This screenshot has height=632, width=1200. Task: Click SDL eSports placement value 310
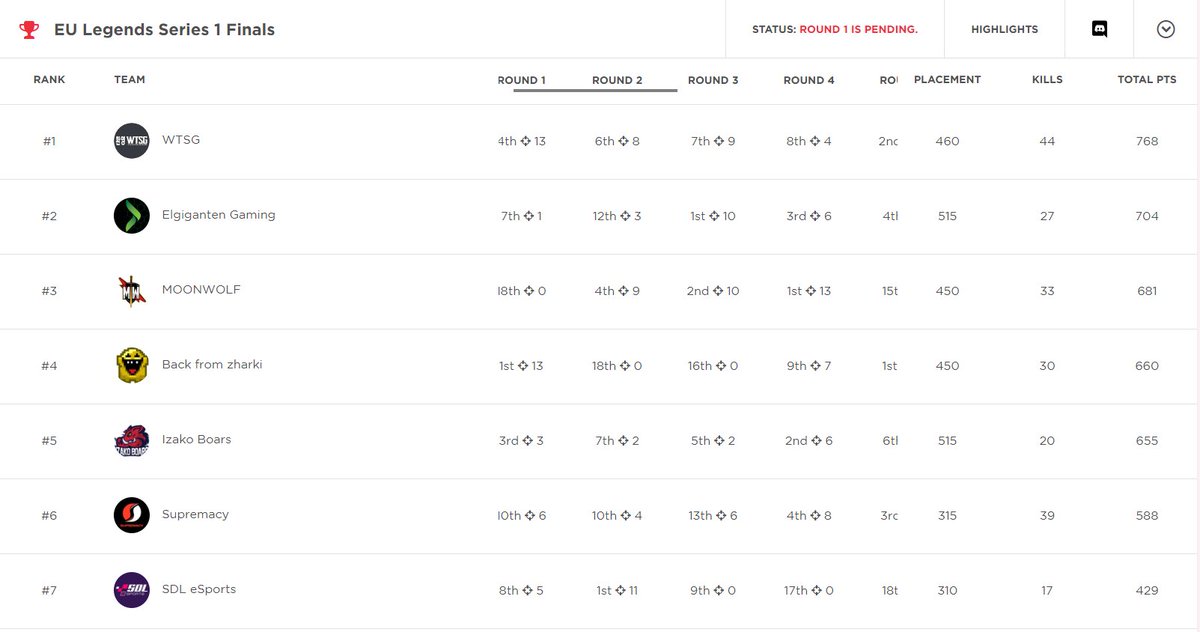(947, 590)
